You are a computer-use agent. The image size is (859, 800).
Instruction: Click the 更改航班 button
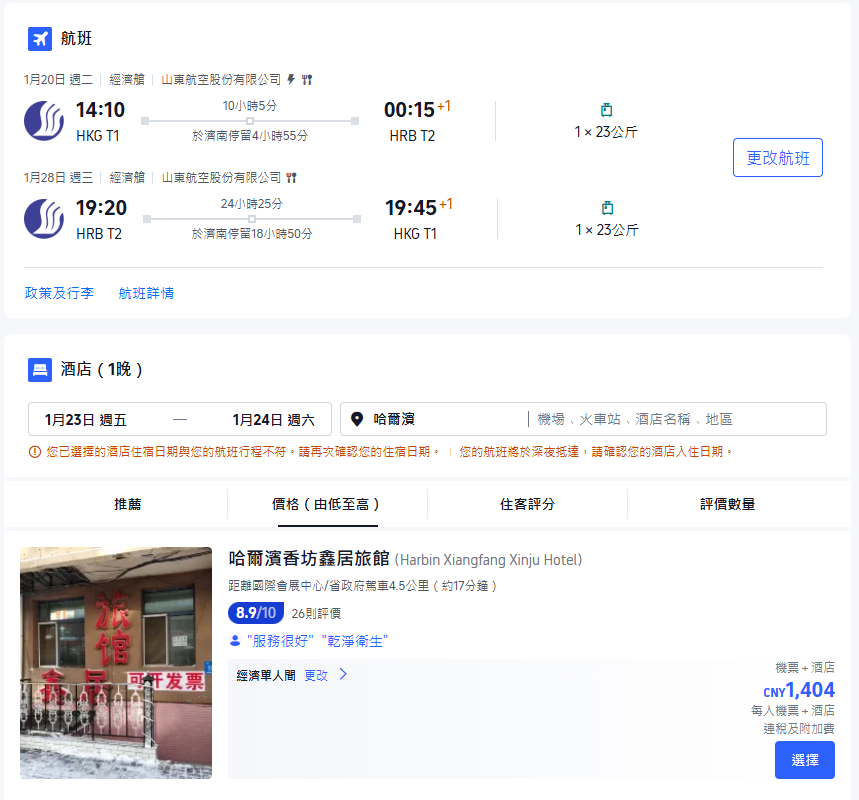[777, 157]
